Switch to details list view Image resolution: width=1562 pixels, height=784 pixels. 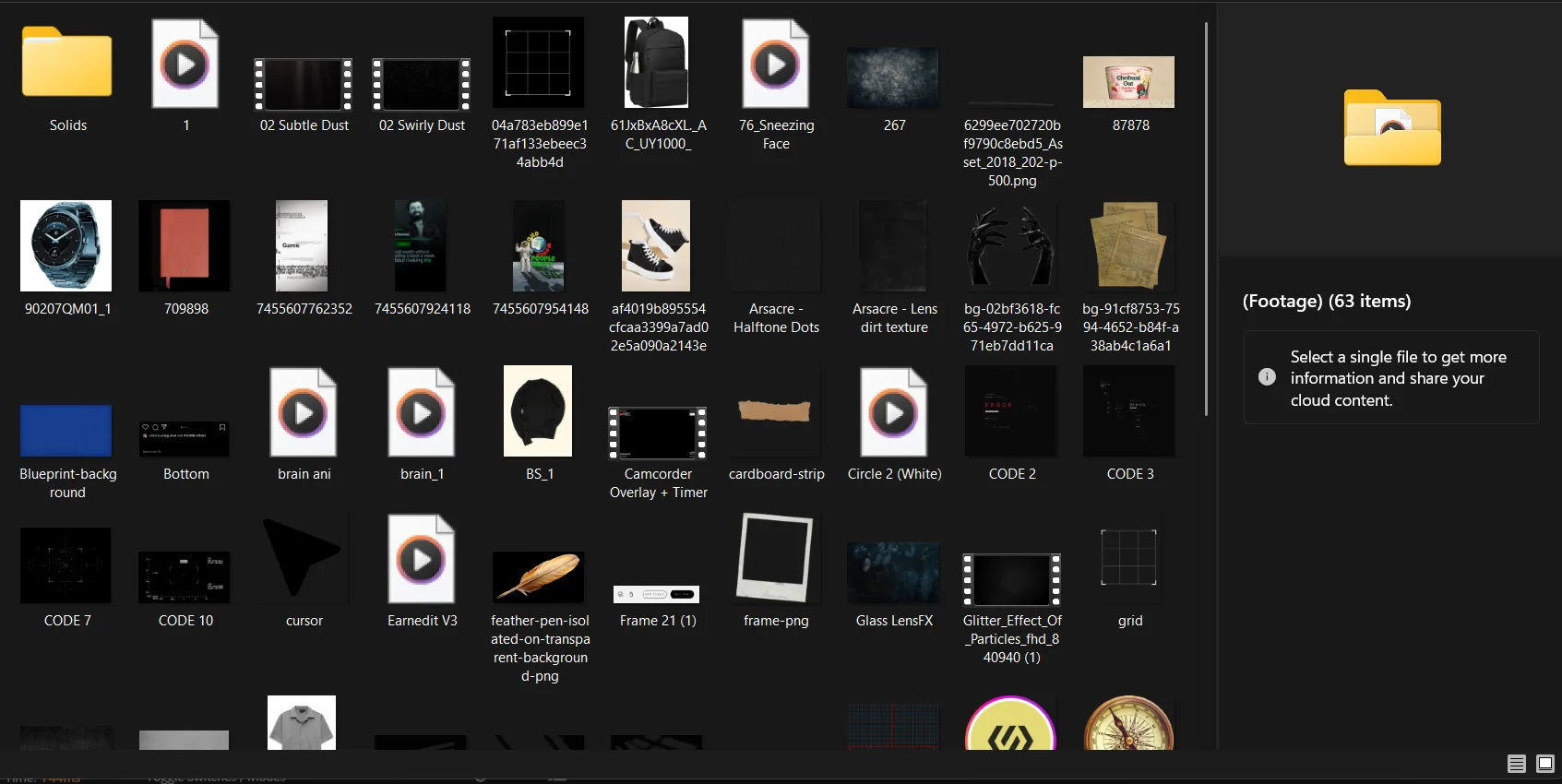click(x=1516, y=764)
